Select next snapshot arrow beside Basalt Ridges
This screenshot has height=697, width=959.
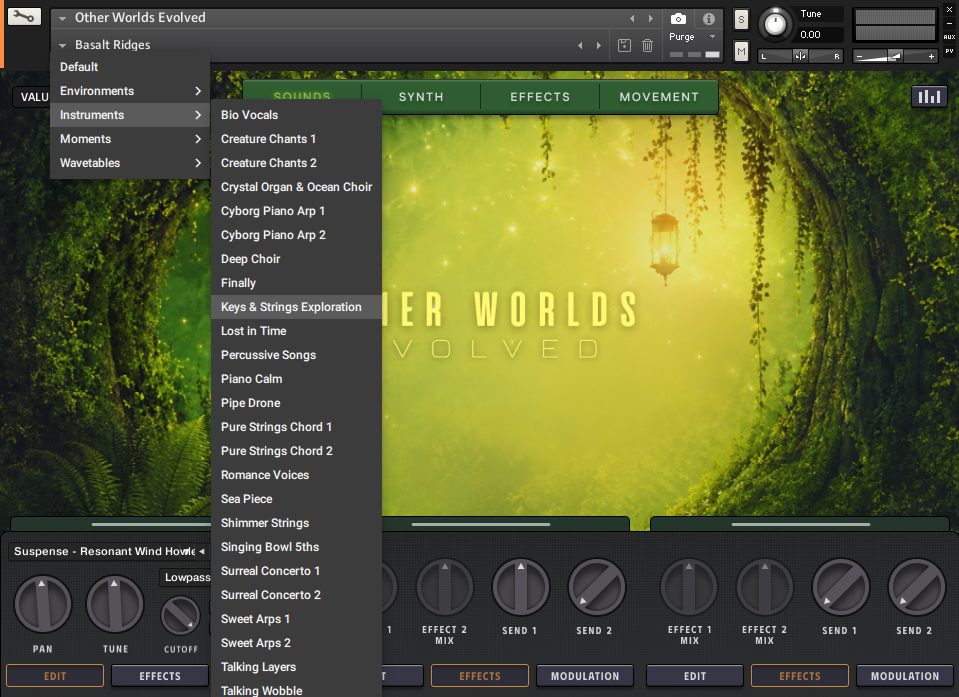tap(599, 45)
